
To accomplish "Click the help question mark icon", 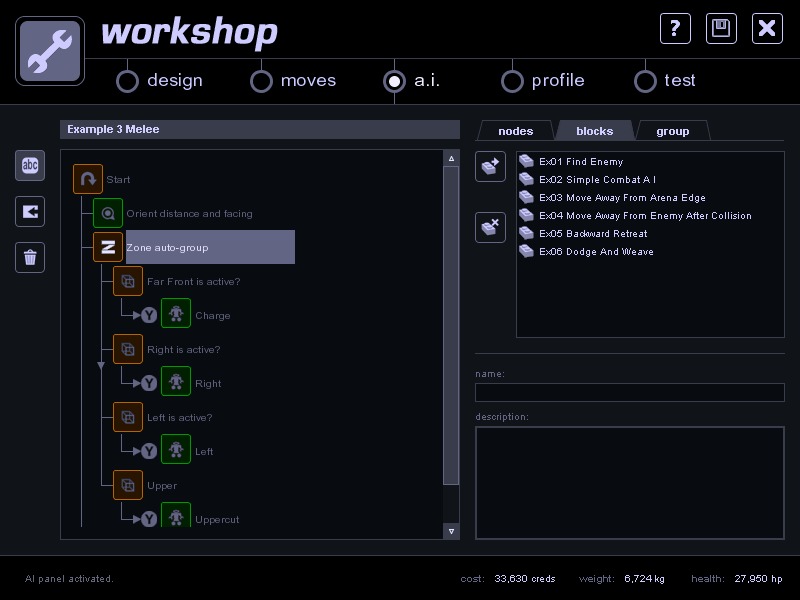I will pos(676,28).
